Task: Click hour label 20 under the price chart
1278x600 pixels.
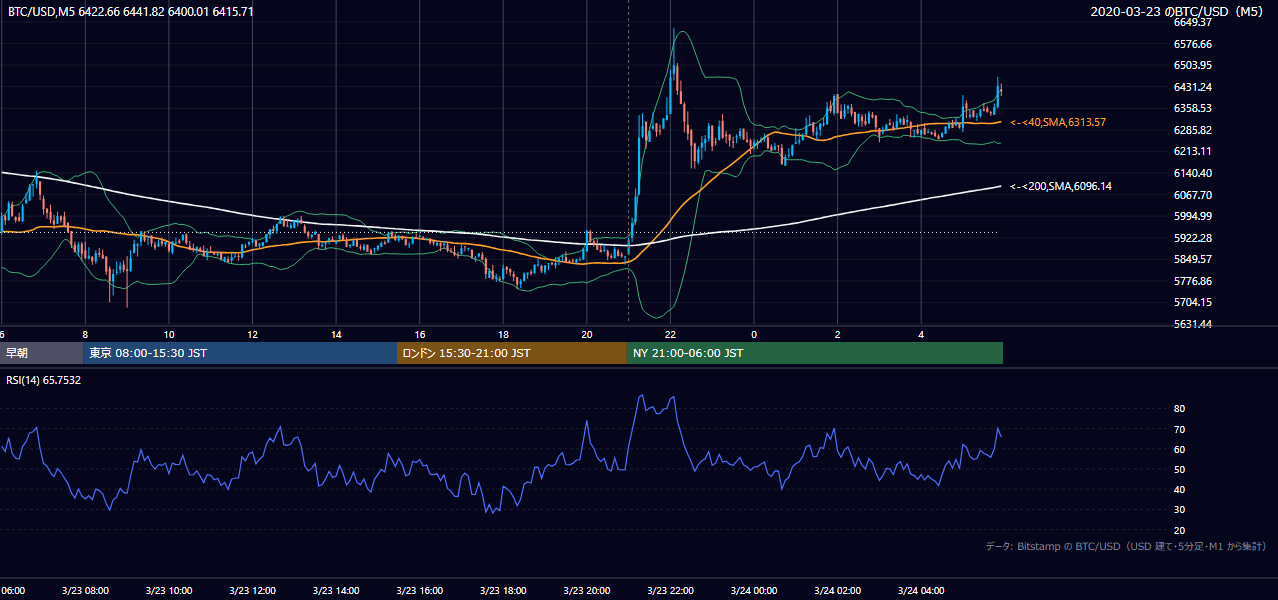Action: point(587,334)
